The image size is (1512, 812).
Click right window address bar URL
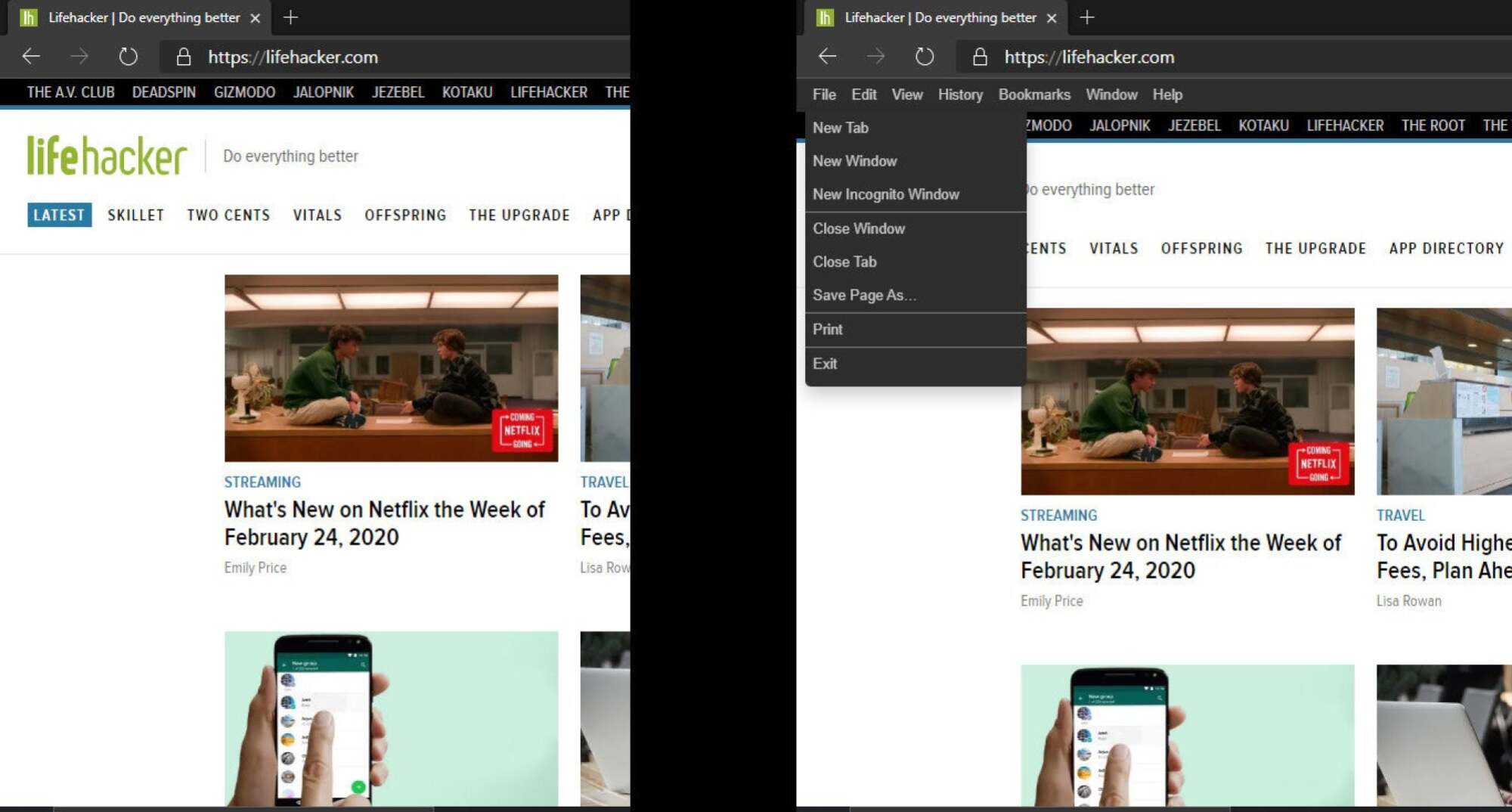[x=1089, y=57]
